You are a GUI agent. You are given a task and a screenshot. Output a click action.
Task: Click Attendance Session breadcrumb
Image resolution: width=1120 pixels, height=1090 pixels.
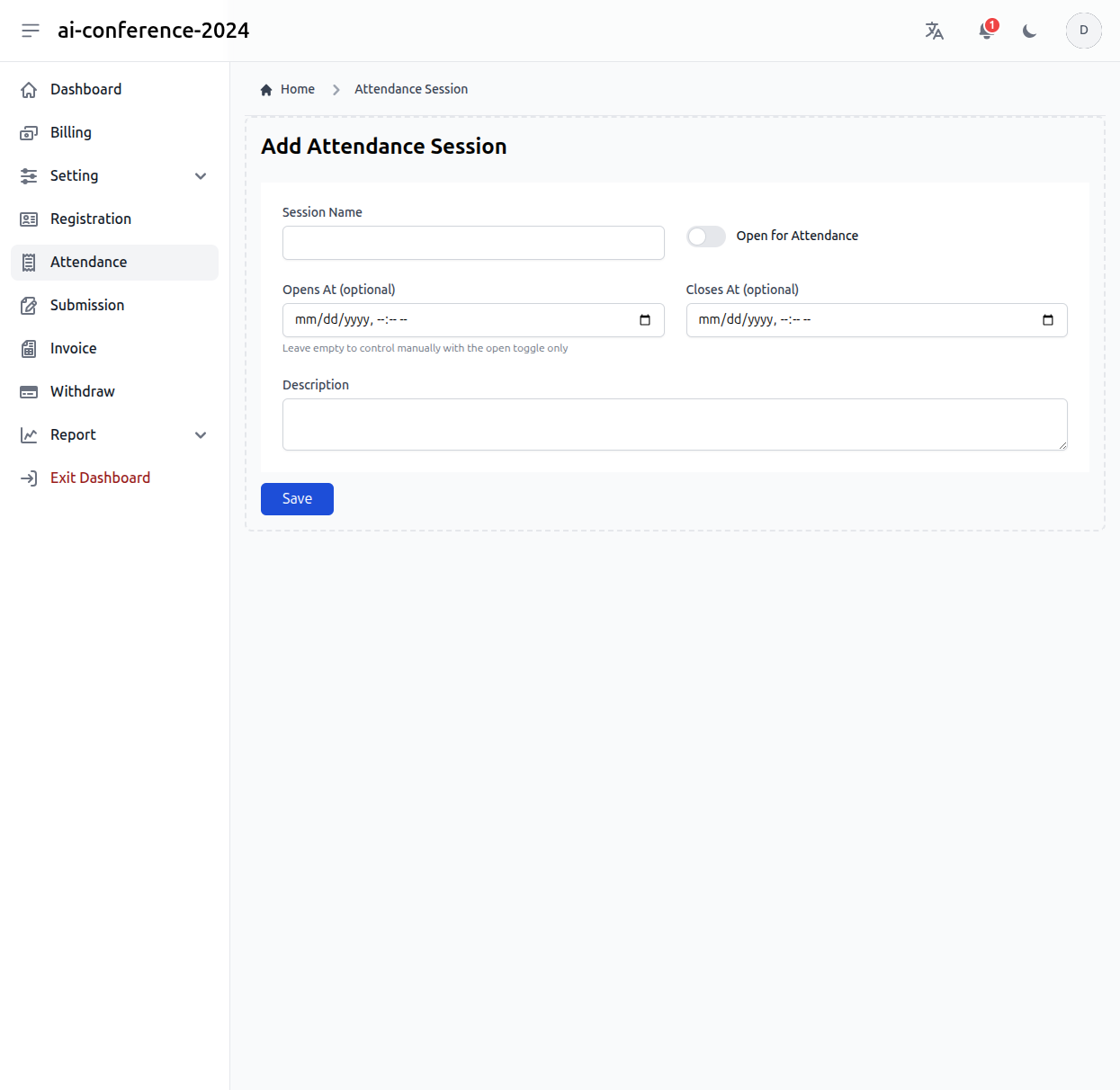pyautogui.click(x=411, y=89)
